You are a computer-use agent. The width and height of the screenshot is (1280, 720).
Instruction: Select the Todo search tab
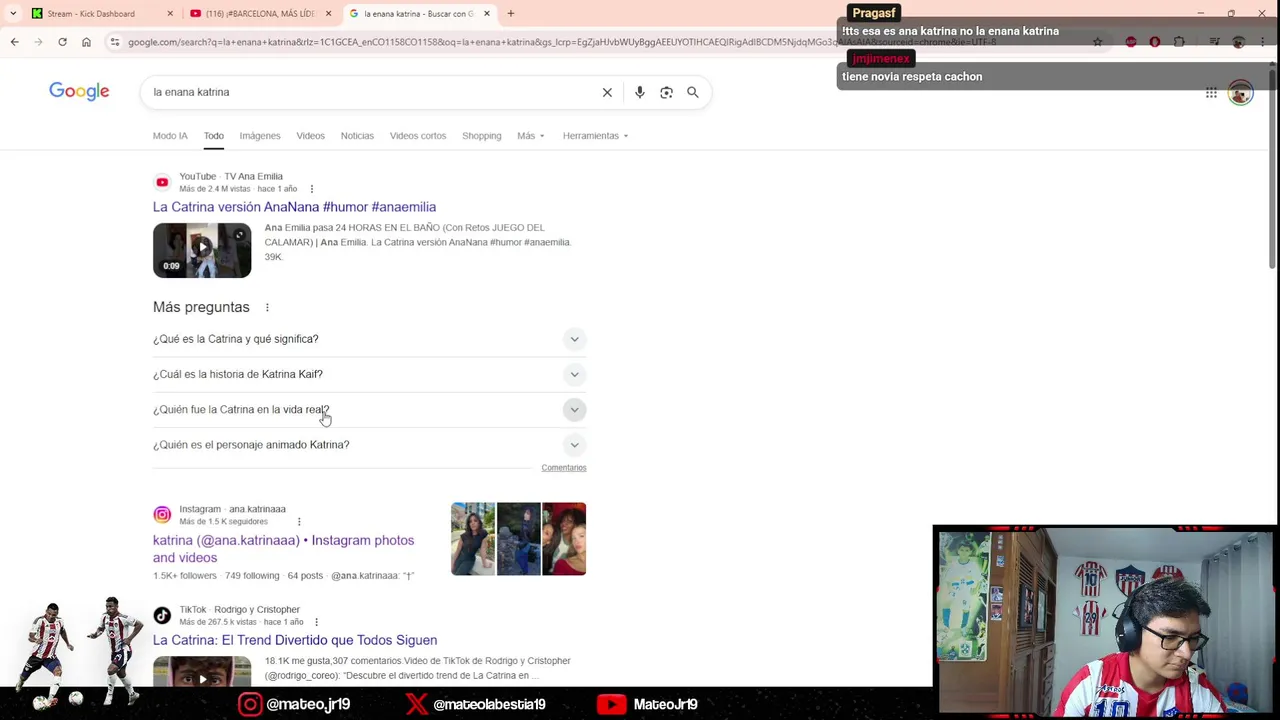point(214,136)
